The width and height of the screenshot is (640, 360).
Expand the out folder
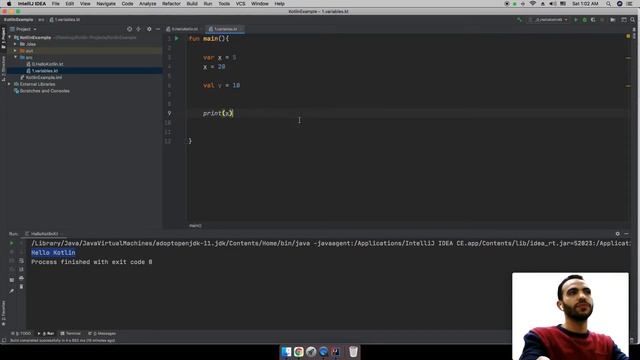pyautogui.click(x=16, y=51)
